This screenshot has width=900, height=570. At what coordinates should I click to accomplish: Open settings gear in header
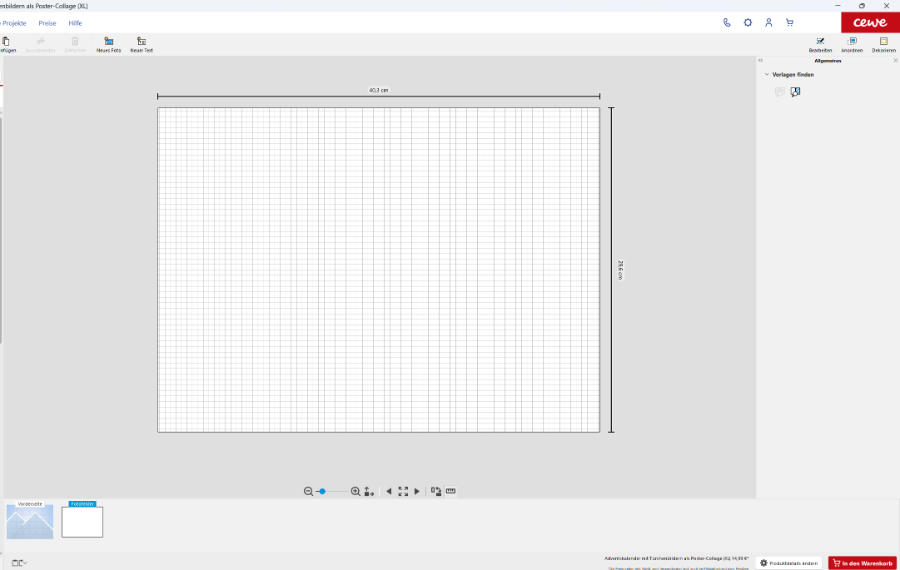coord(747,23)
